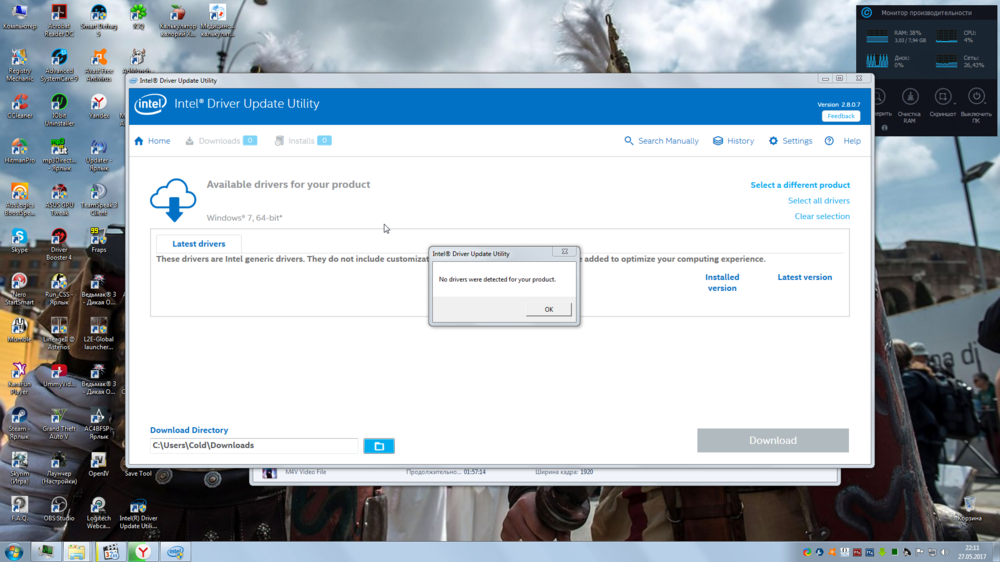The image size is (1000, 562).
Task: Open the download directory folder browser
Action: click(x=379, y=446)
